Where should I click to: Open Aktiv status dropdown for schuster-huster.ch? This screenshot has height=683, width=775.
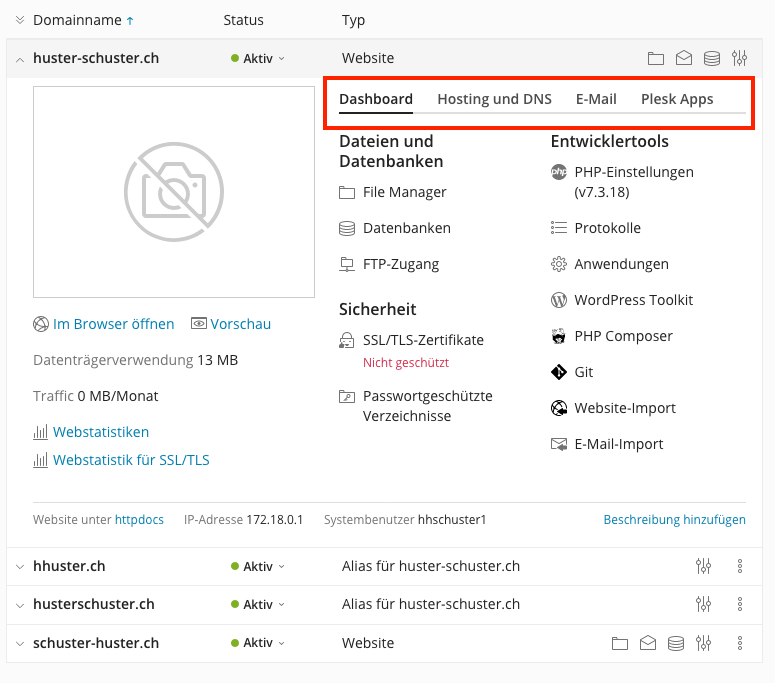coord(258,643)
